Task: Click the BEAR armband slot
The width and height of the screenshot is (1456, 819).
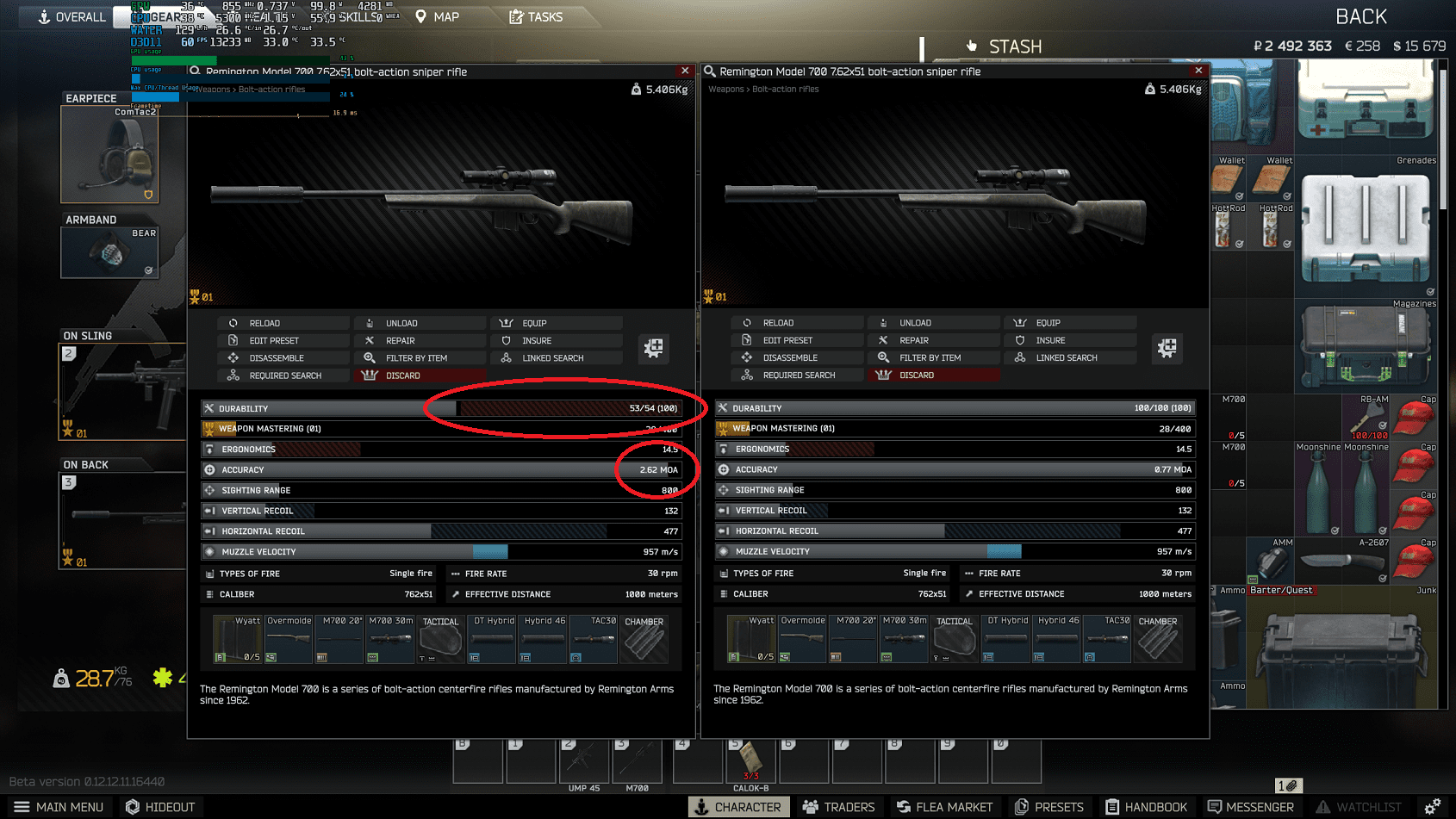Action: (x=109, y=252)
